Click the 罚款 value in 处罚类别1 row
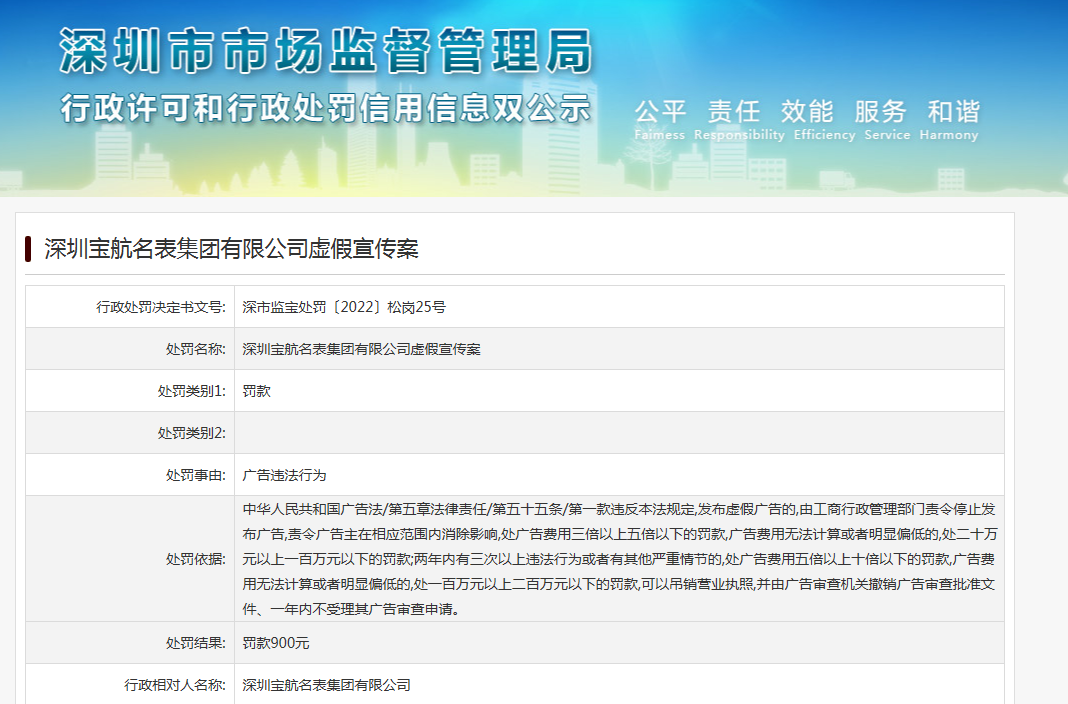 [257, 391]
